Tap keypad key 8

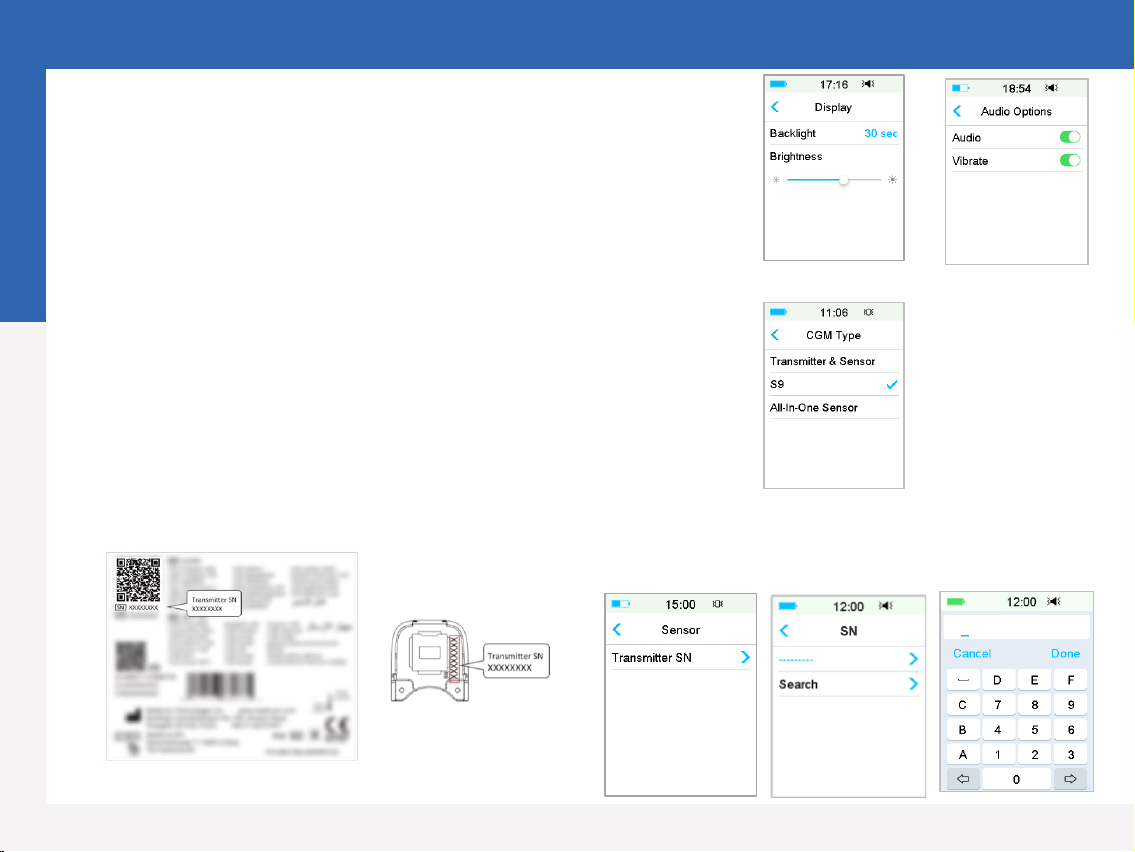pyautogui.click(x=1034, y=704)
